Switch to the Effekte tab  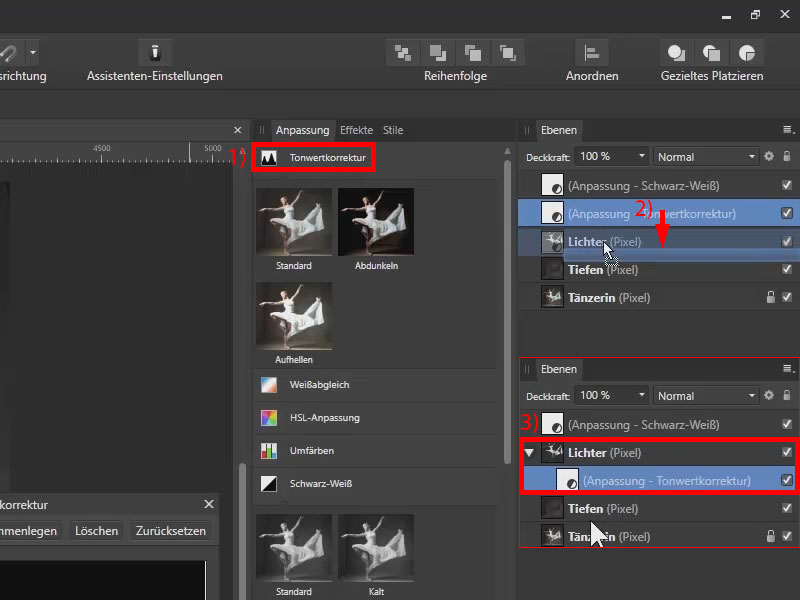[x=356, y=130]
